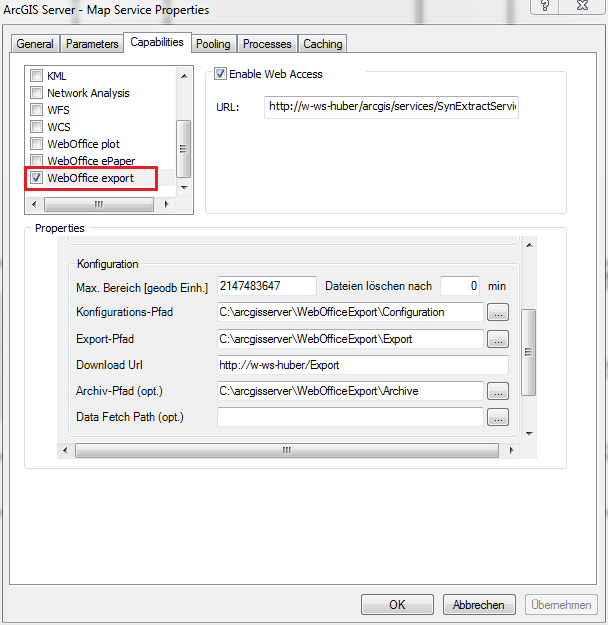Image resolution: width=608 pixels, height=625 pixels.
Task: Click the help question mark button
Action: tap(545, 6)
